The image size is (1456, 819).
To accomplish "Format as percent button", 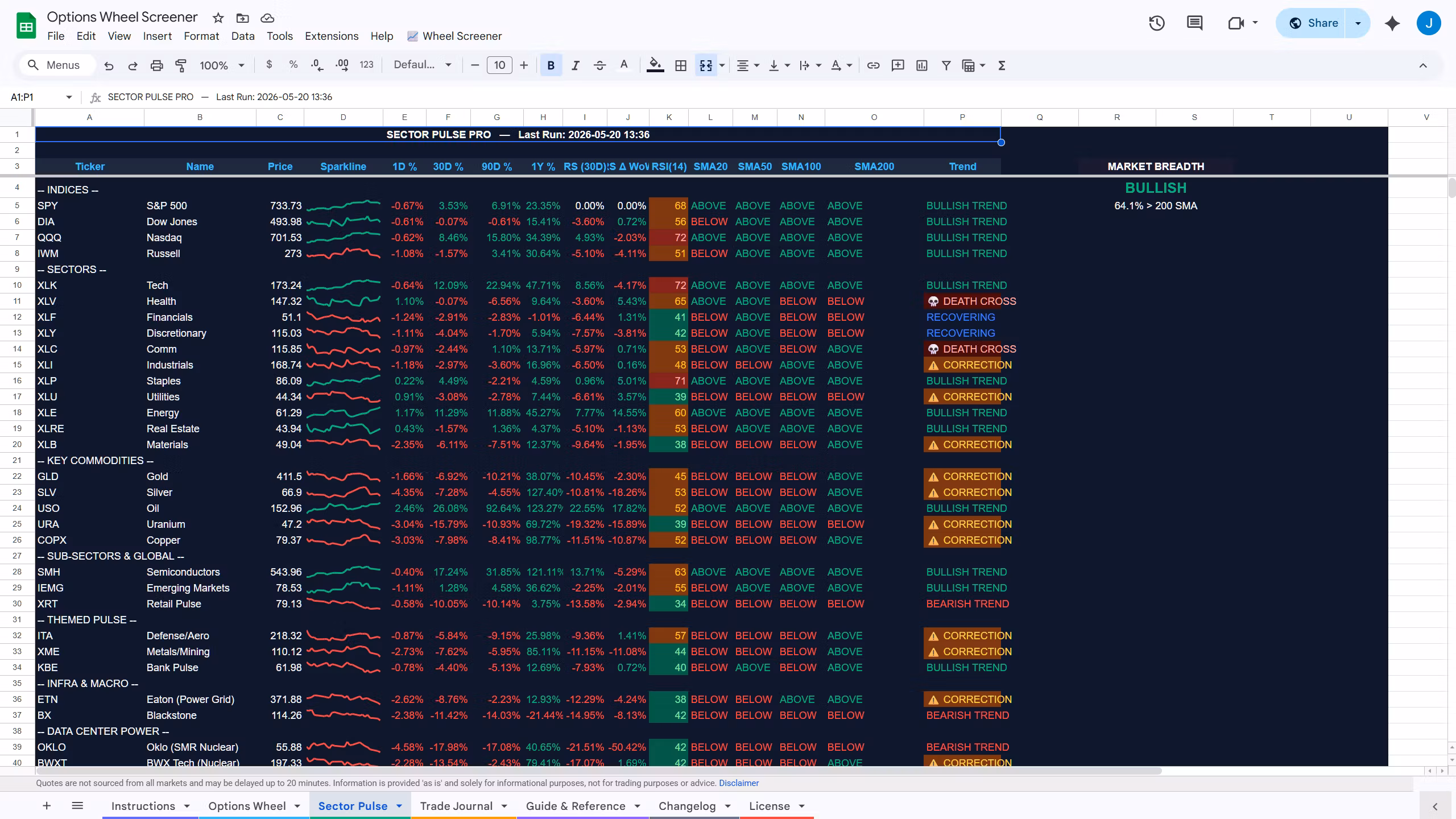I will point(293,65).
